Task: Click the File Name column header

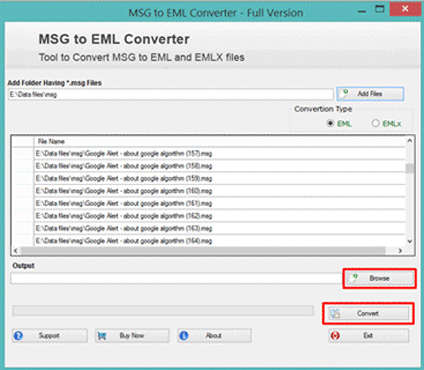Action: click(51, 141)
